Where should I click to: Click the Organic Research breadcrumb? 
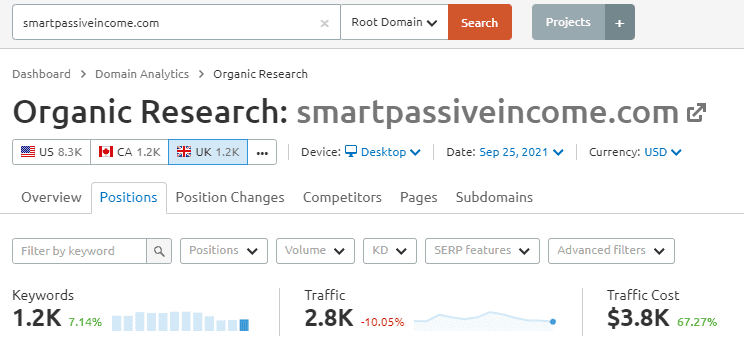coord(260,74)
